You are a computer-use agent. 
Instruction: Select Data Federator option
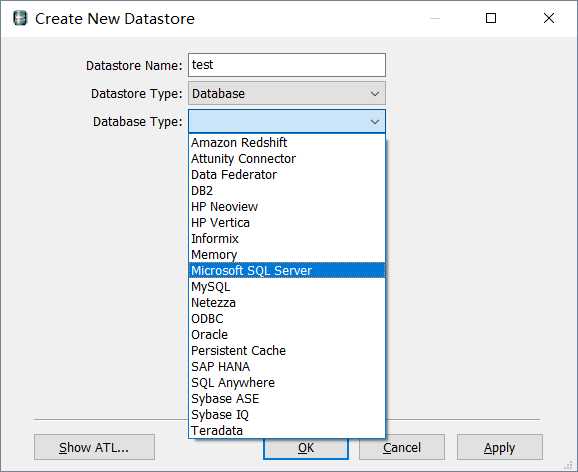(287, 174)
